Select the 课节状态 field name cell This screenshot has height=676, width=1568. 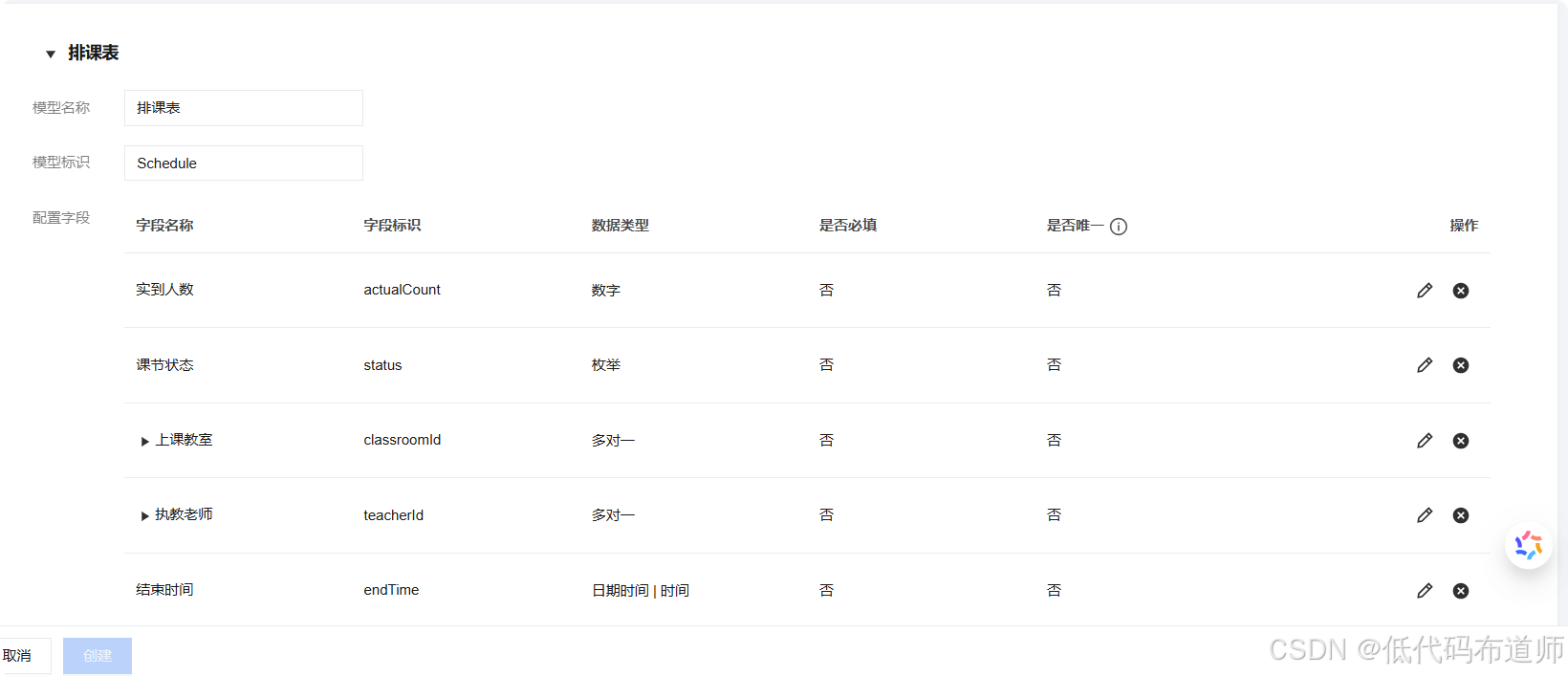point(164,365)
